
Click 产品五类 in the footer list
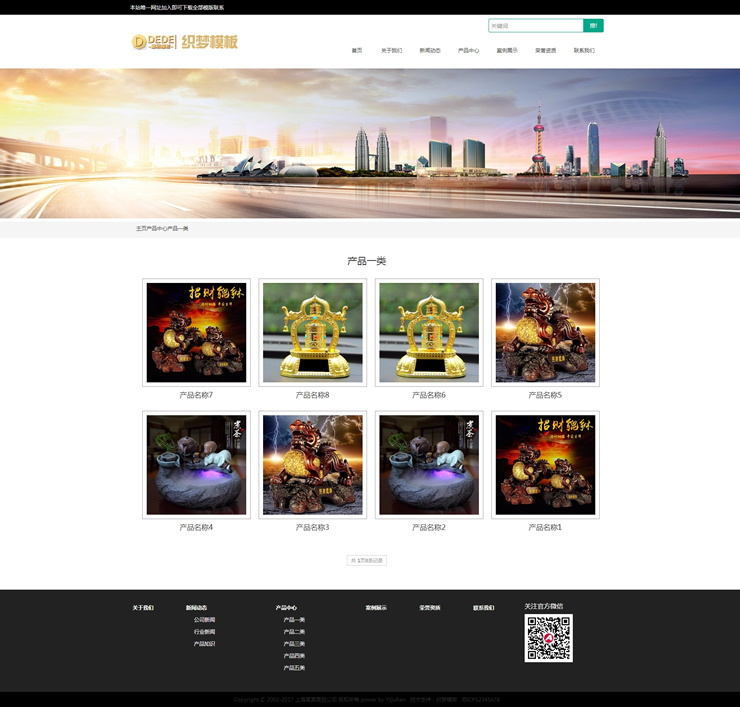point(294,668)
